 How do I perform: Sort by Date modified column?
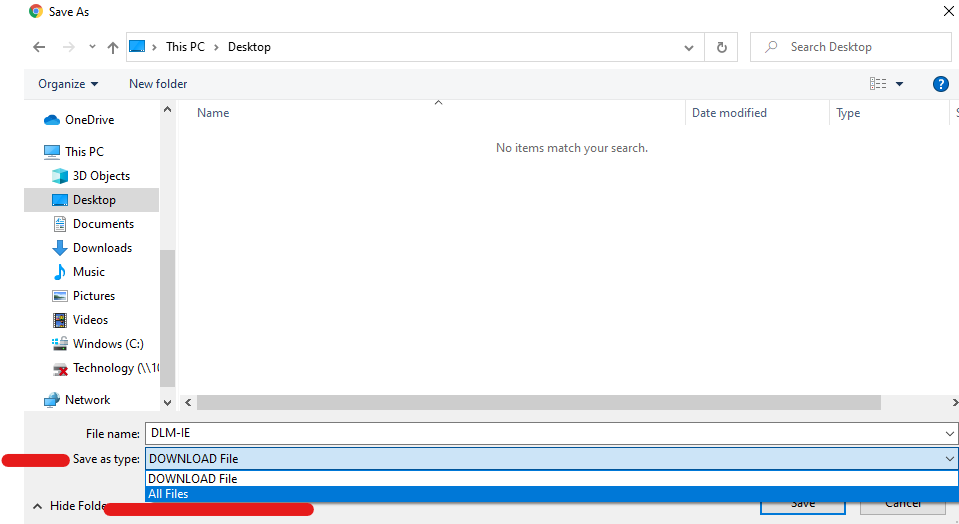pos(729,113)
